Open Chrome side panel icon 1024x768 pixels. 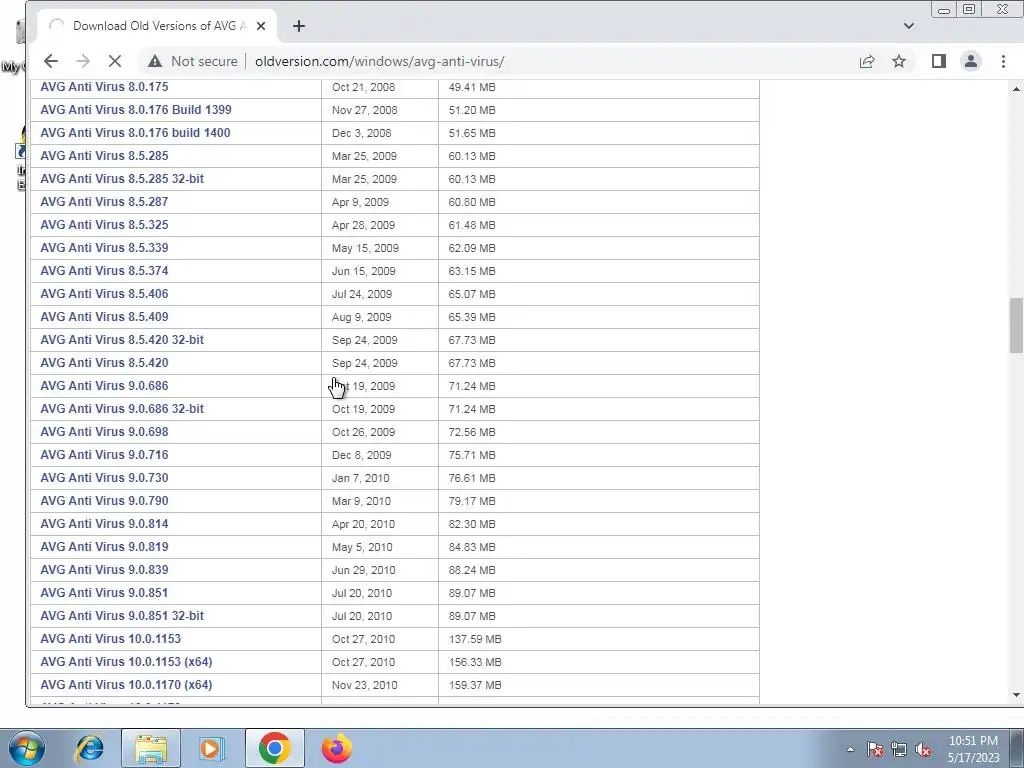tap(938, 61)
